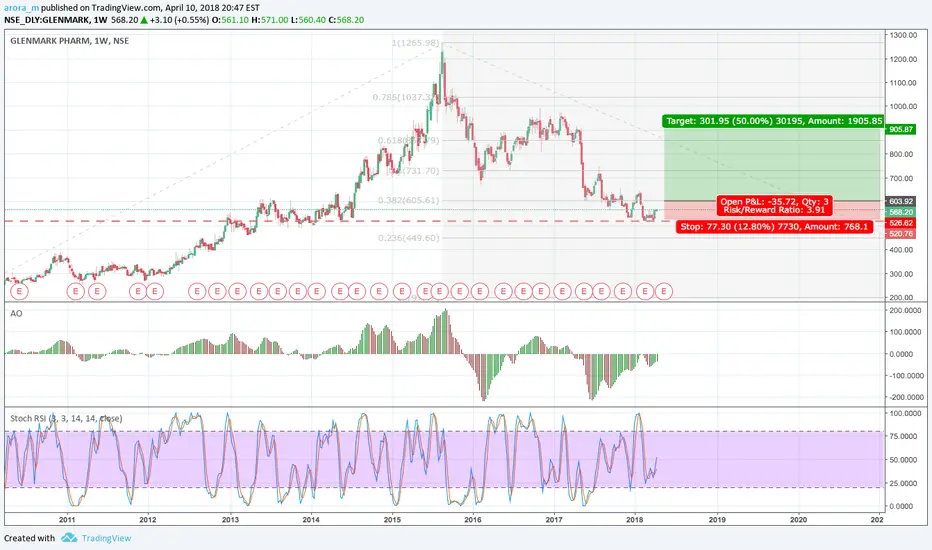Screen dimensions: 932x550
Task: Click the leftmost earnings E marker
Action: 20,291
